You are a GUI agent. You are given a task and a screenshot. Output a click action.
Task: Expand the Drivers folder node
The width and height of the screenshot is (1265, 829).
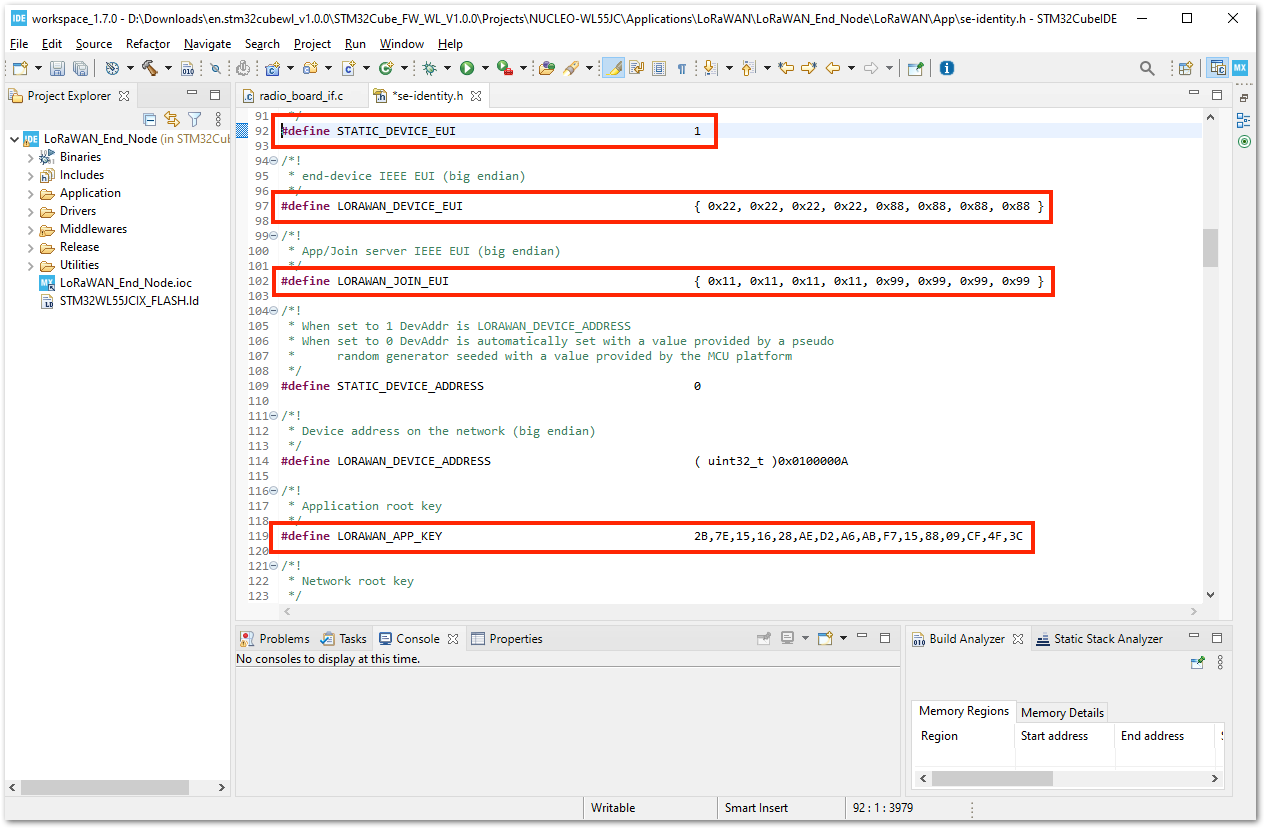31,211
